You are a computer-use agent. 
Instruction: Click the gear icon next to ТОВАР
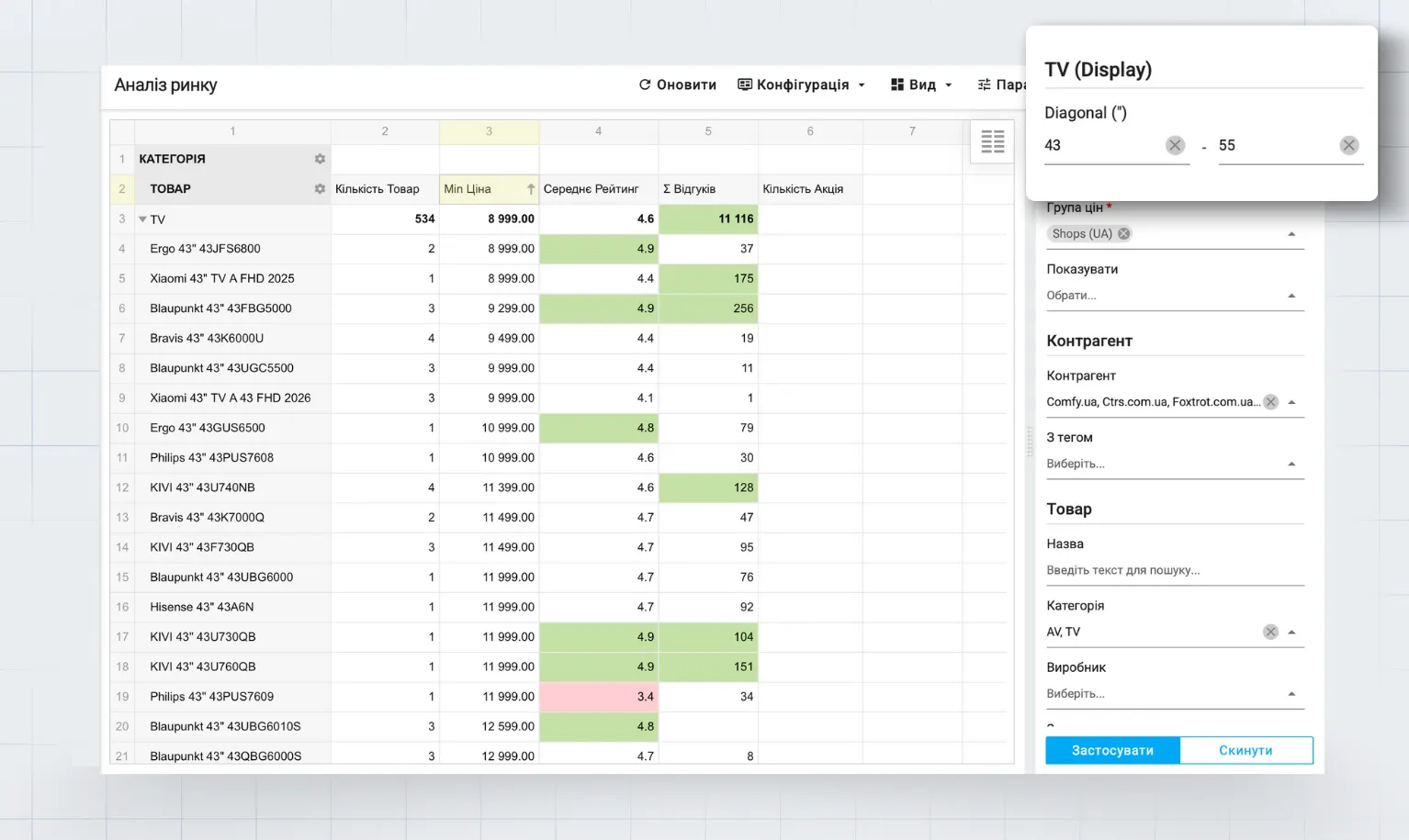(x=320, y=189)
